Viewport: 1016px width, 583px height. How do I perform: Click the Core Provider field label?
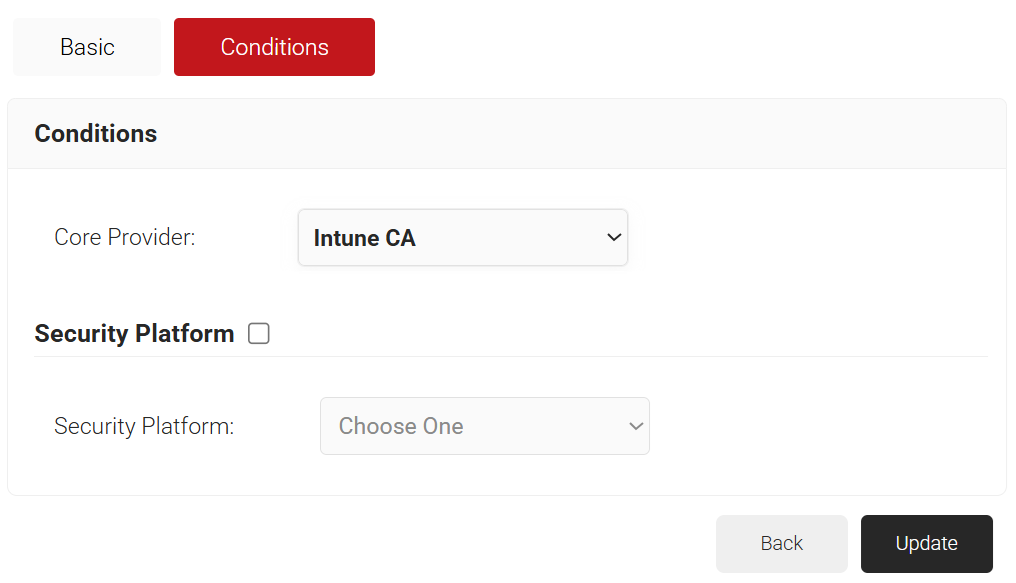click(x=125, y=238)
